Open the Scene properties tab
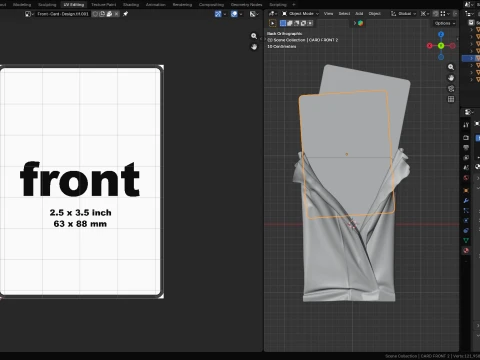 pos(466,168)
